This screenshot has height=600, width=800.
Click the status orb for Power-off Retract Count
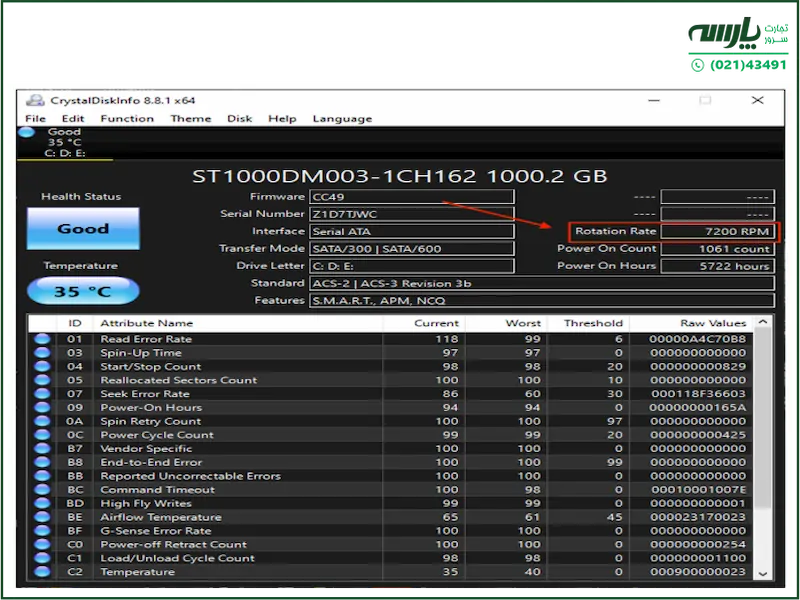(x=42, y=544)
